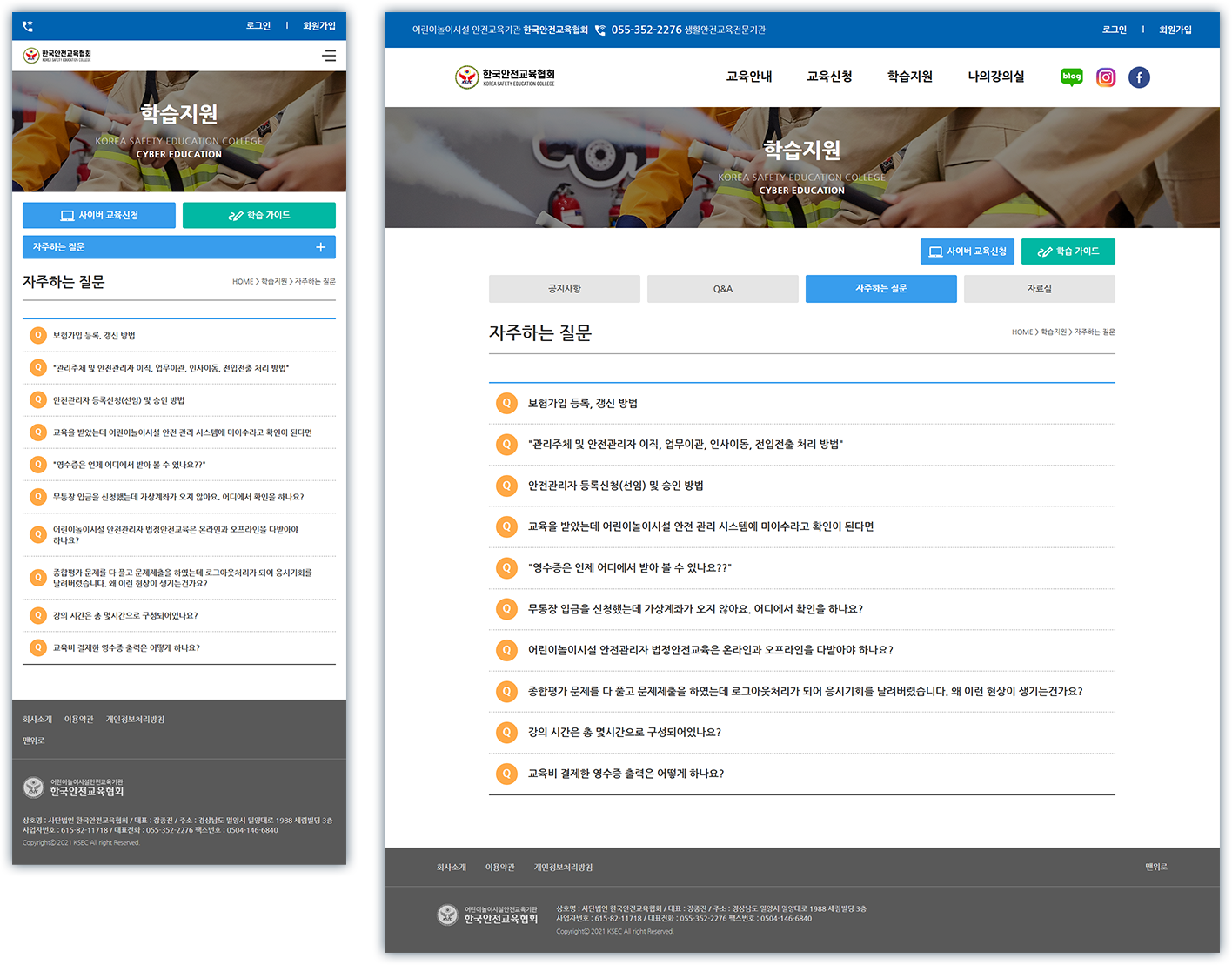
Task: Click the footer 한국안전교육협회 logo in desktop view
Action: coord(488,915)
